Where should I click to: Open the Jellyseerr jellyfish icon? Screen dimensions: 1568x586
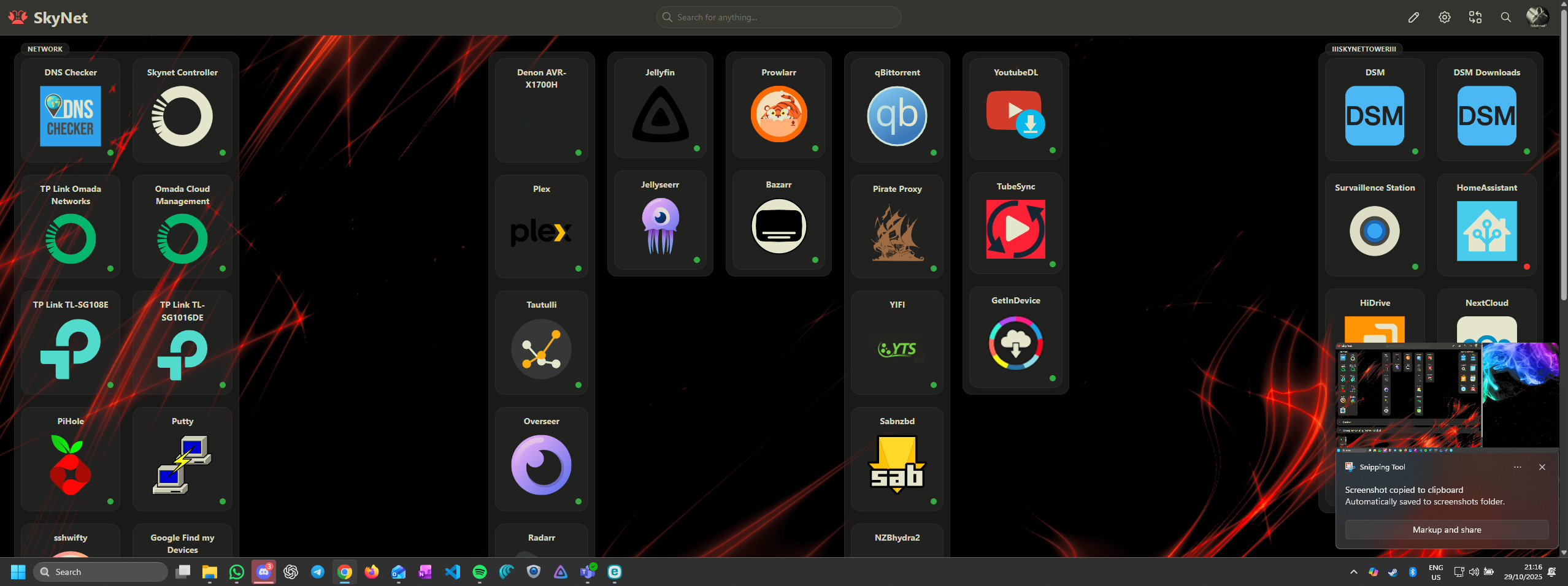[x=660, y=226]
